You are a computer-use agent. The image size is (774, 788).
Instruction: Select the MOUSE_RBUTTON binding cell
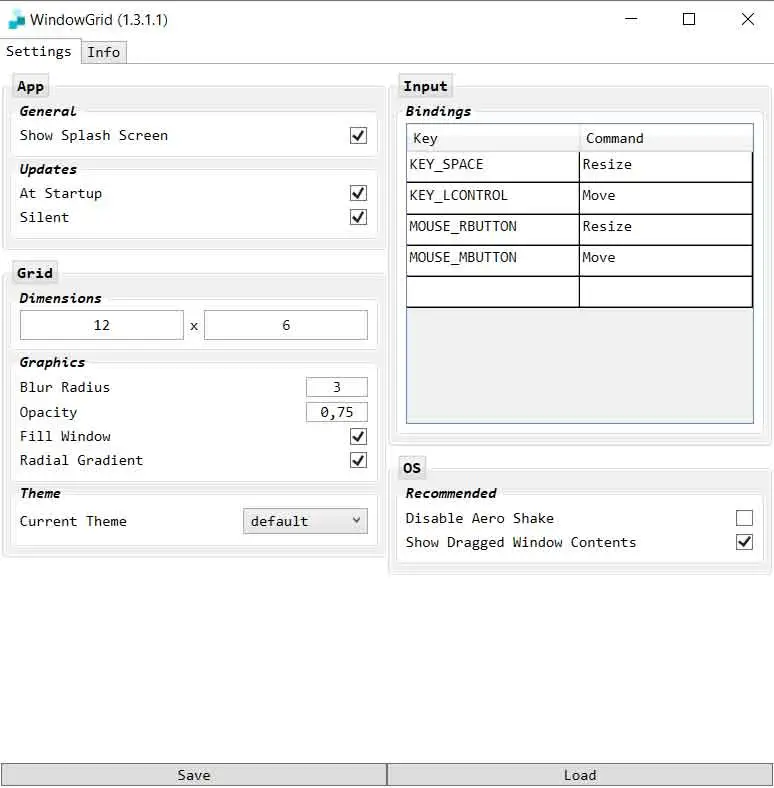(x=493, y=229)
